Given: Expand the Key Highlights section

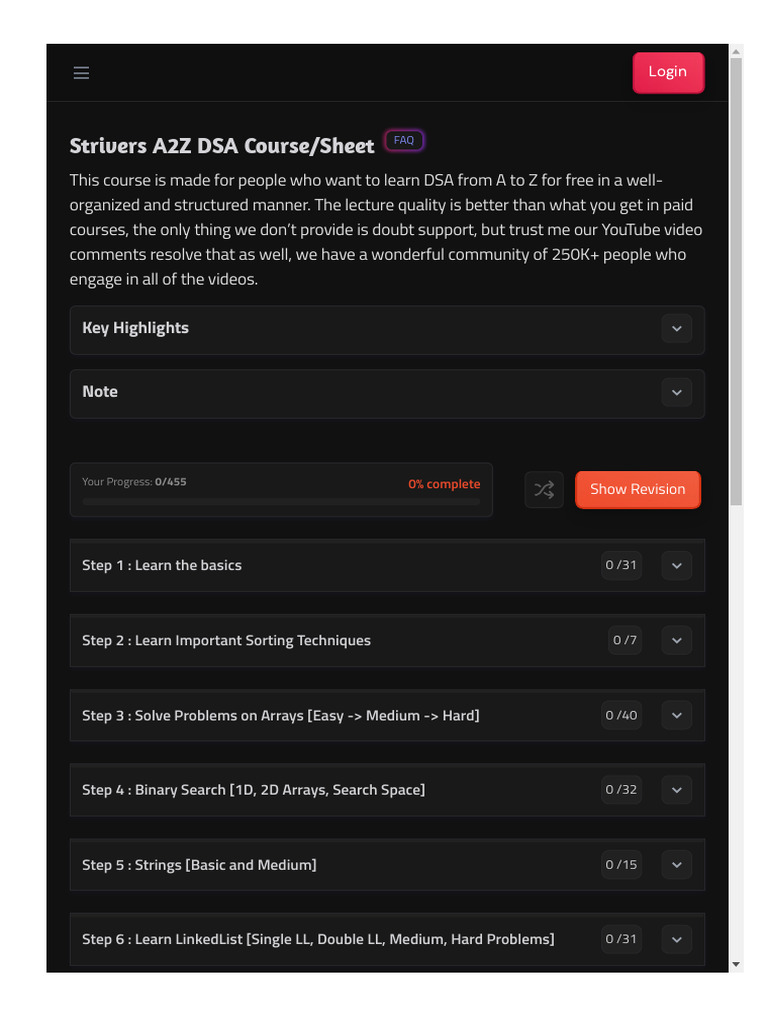Looking at the screenshot, I should (676, 329).
